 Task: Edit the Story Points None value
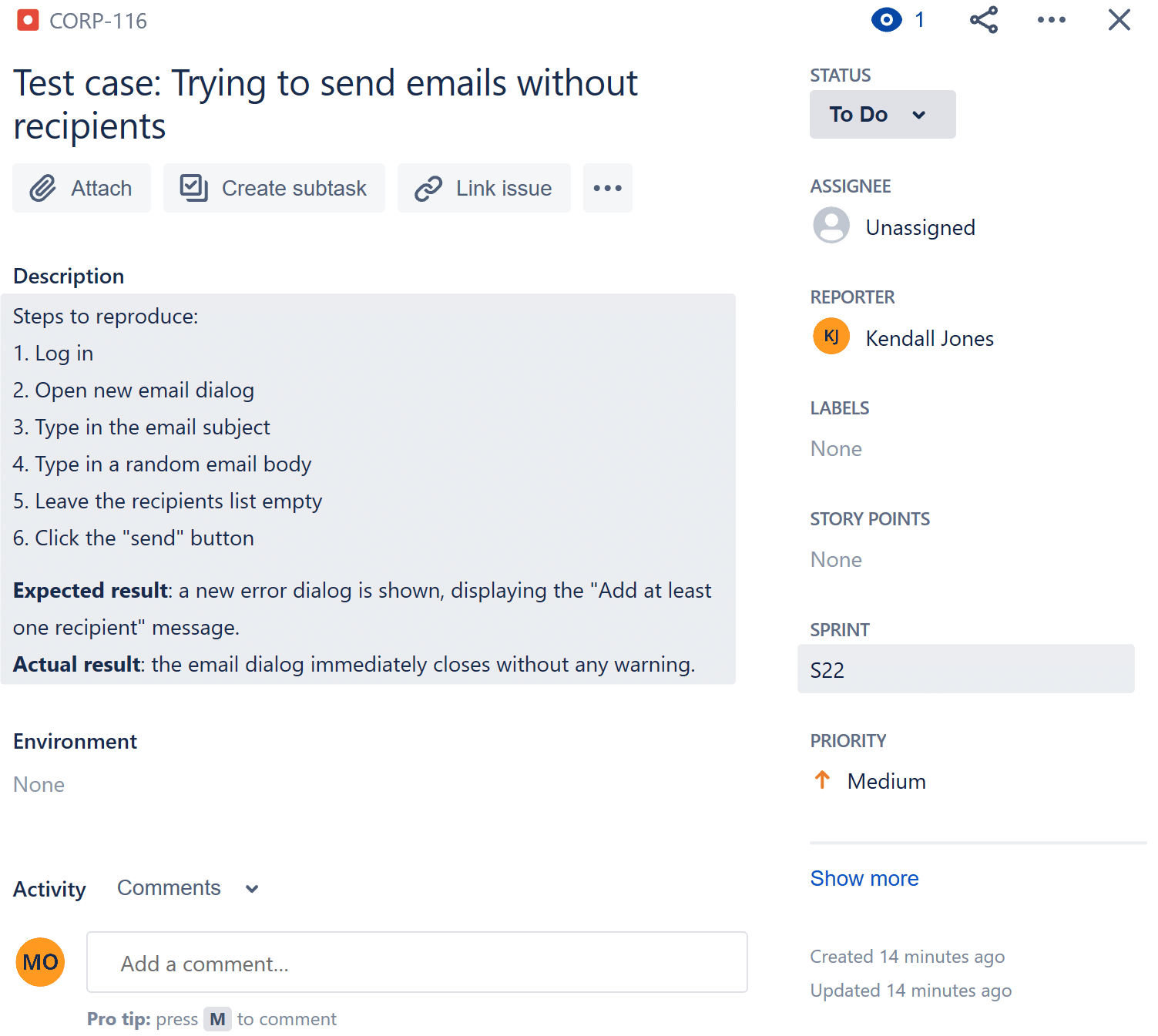(x=836, y=559)
